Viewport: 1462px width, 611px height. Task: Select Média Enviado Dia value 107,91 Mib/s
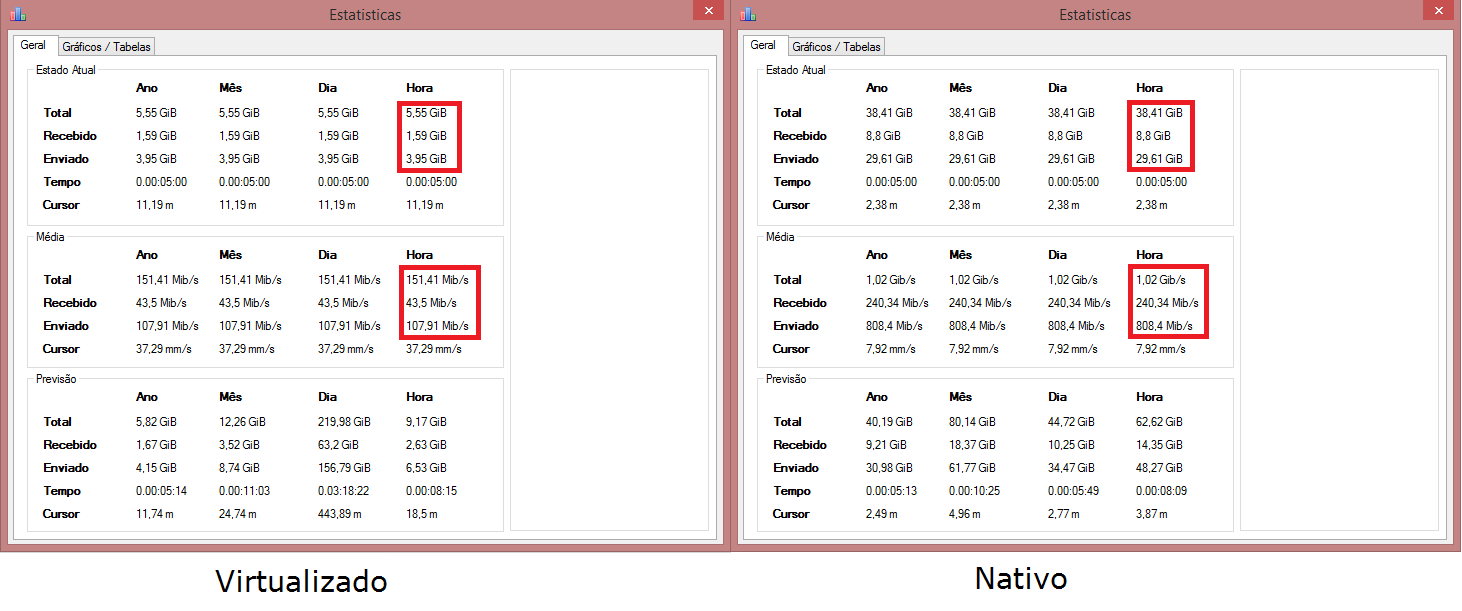point(349,326)
